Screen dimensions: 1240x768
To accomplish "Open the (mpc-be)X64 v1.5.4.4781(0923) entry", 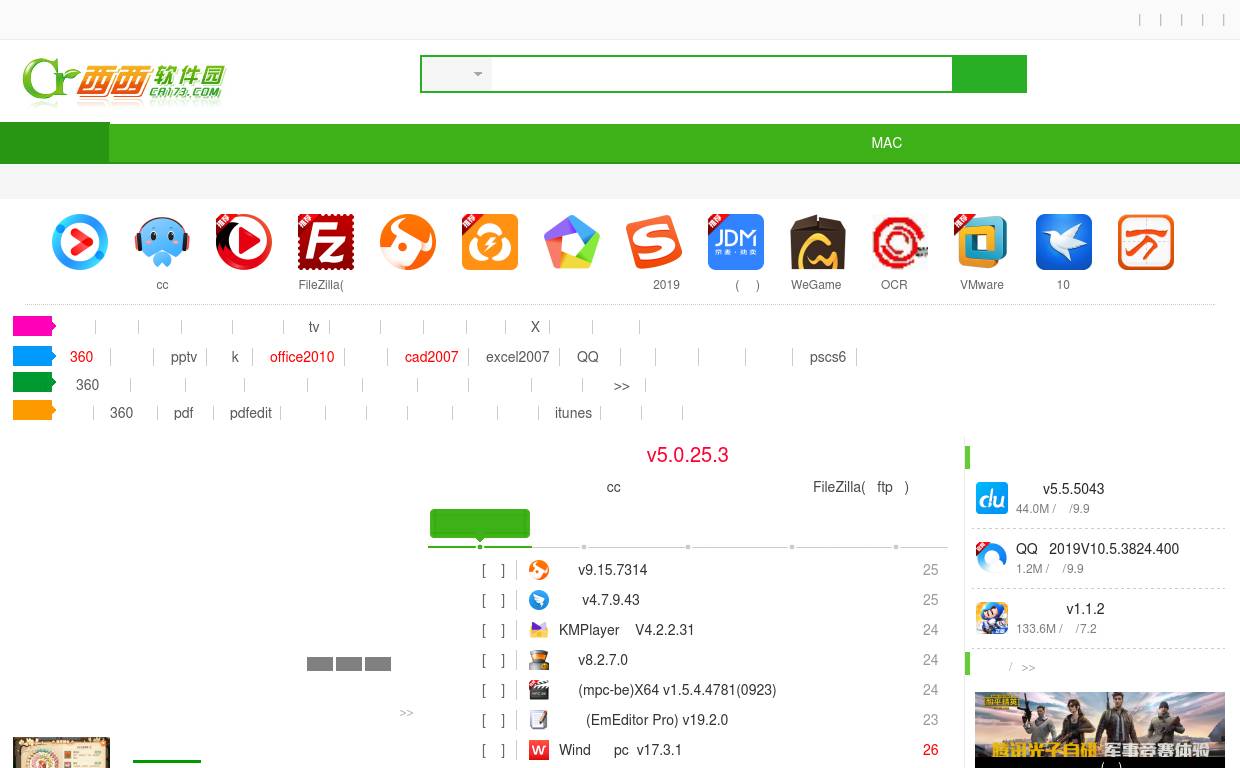I will point(677,690).
